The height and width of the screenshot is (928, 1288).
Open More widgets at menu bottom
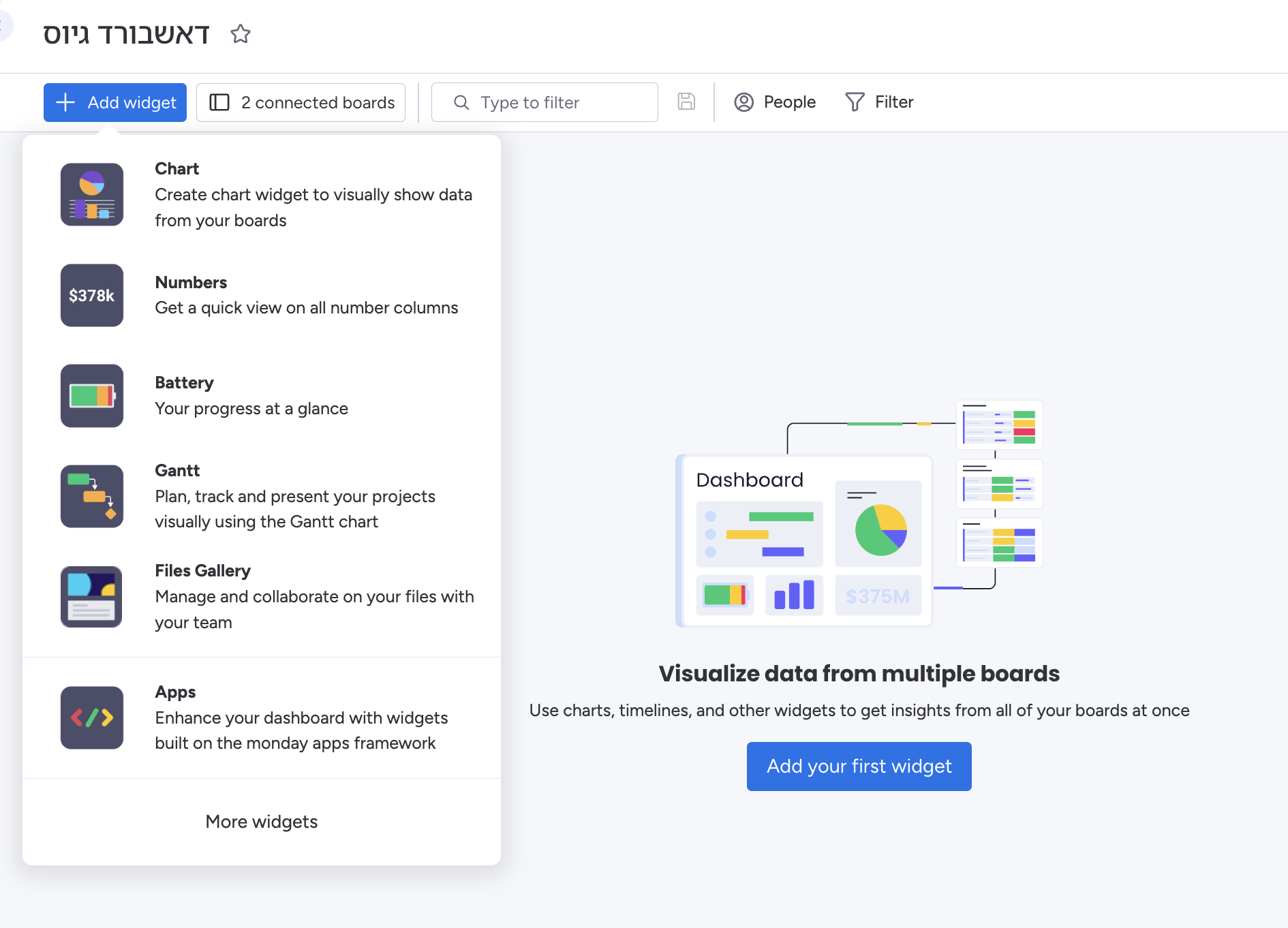(x=262, y=822)
